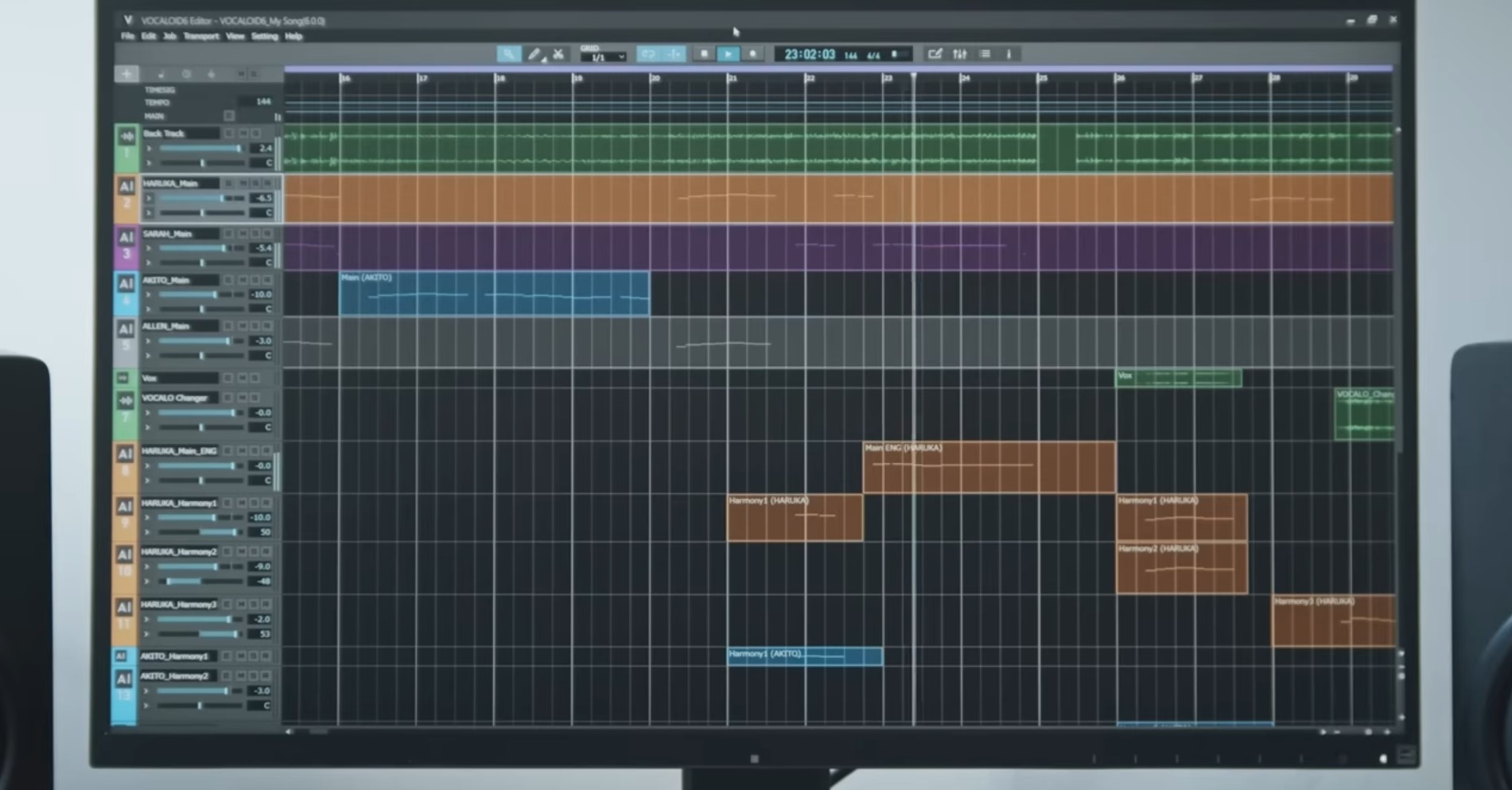Select the Vox green clip
Image resolution: width=1512 pixels, height=790 pixels.
click(x=1179, y=378)
